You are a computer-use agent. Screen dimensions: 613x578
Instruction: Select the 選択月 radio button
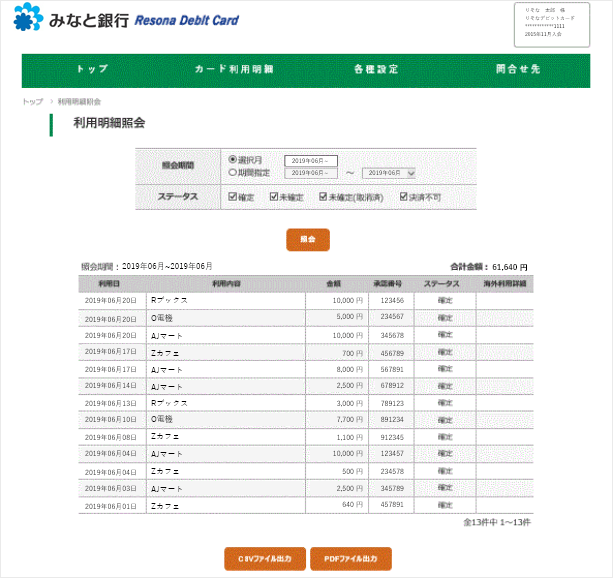click(x=233, y=159)
